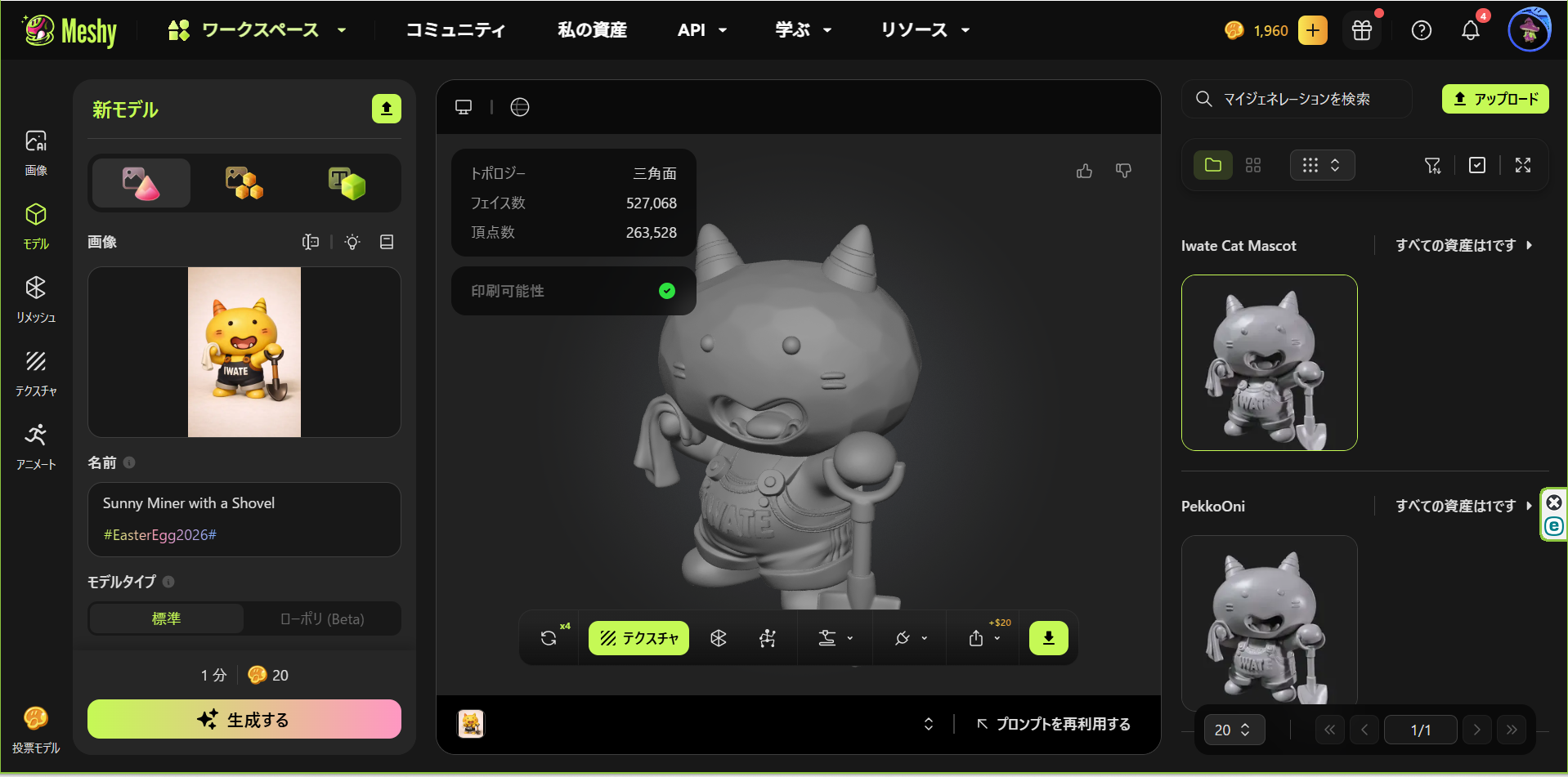This screenshot has height=777, width=1568.
Task: Open the notifications bell
Action: click(x=1470, y=31)
